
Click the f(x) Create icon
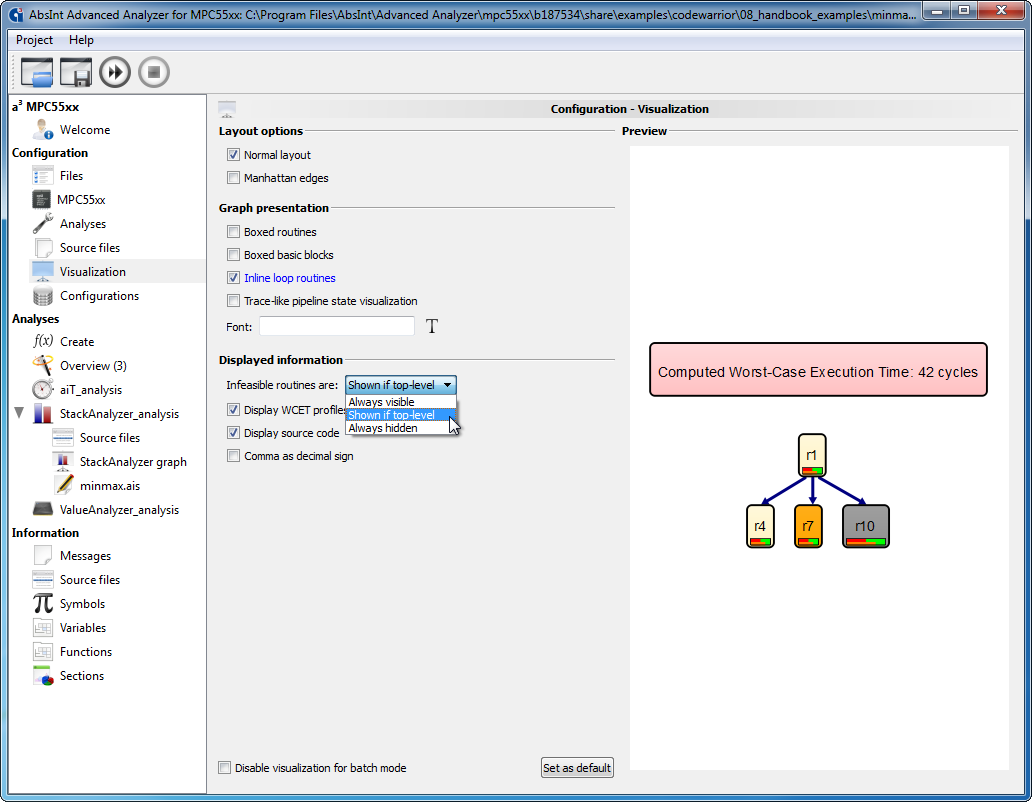click(x=43, y=341)
